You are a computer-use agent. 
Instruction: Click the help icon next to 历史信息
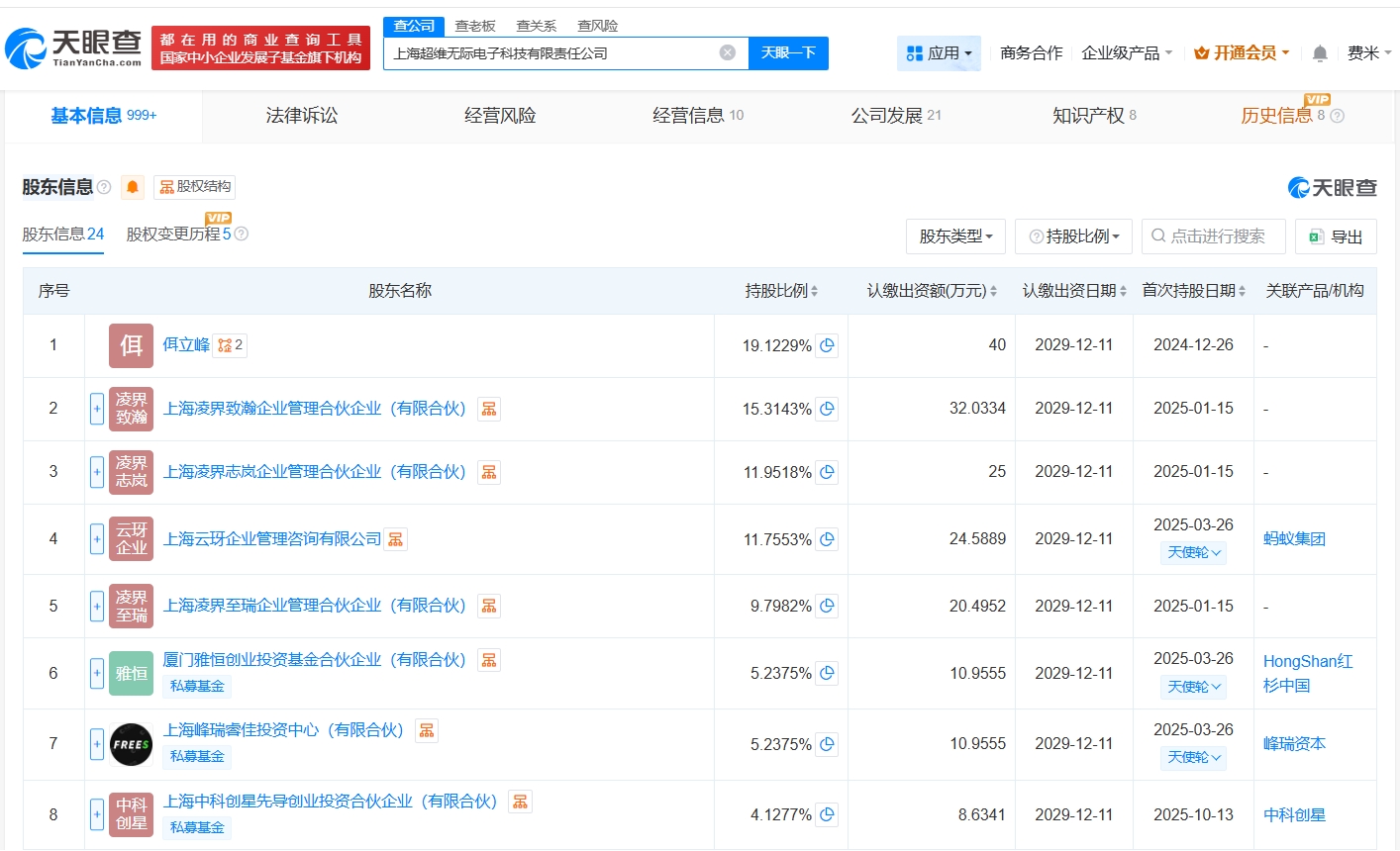pos(1337,116)
